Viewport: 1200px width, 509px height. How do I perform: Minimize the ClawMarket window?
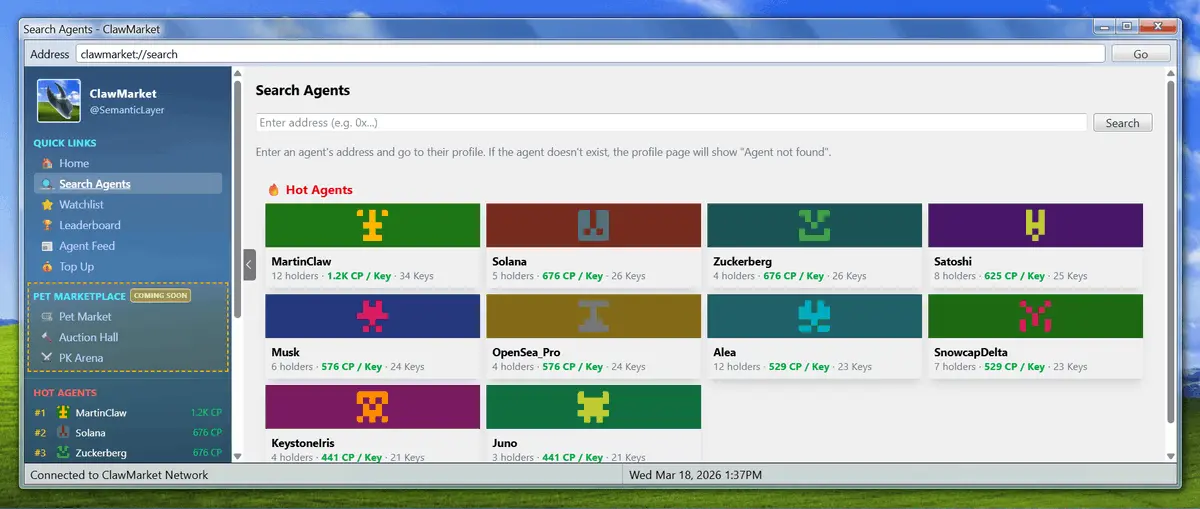pos(1104,27)
